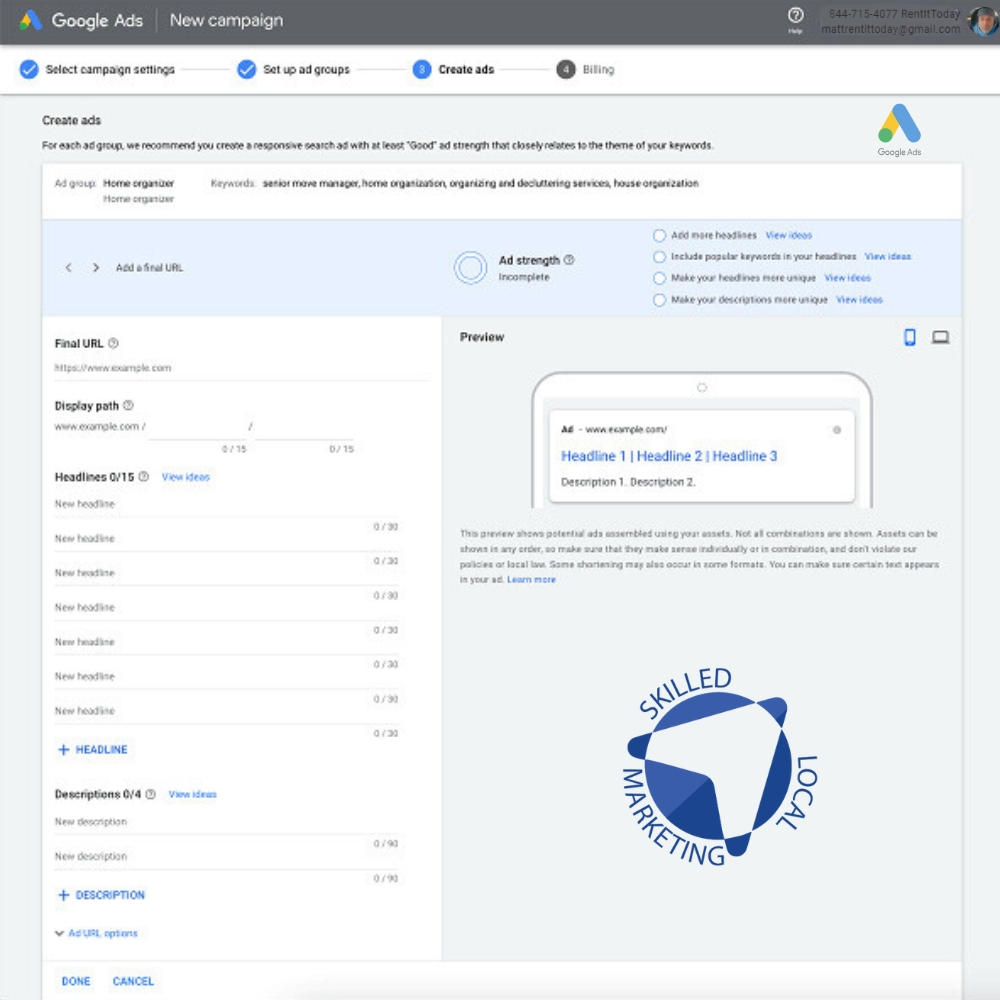Click the Select campaign settings step checkmark
Viewport: 1000px width, 1000px height.
(x=29, y=70)
